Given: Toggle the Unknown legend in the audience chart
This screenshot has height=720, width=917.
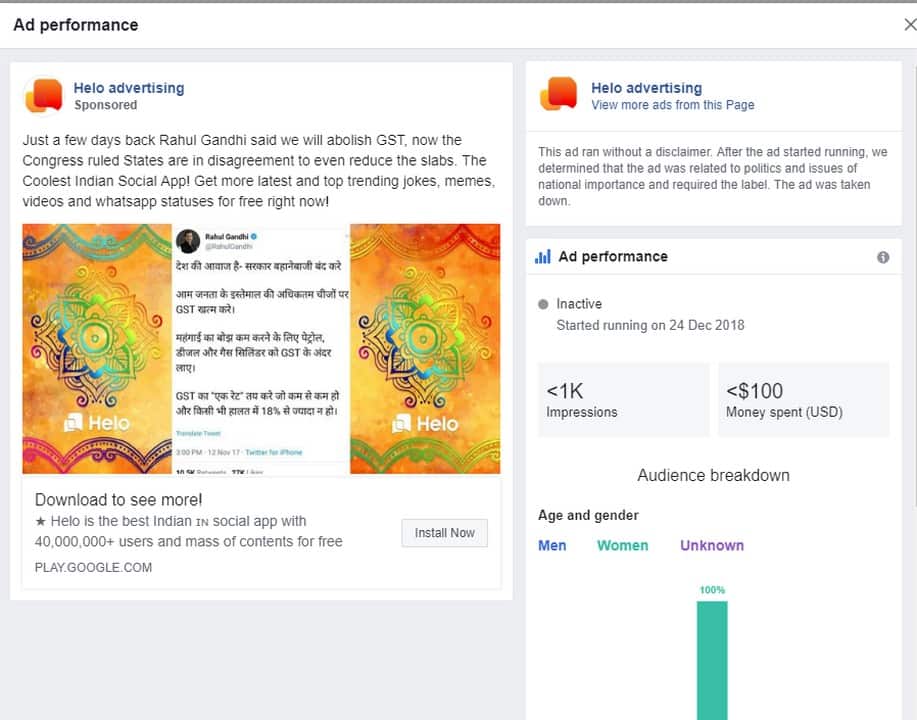Looking at the screenshot, I should [711, 545].
